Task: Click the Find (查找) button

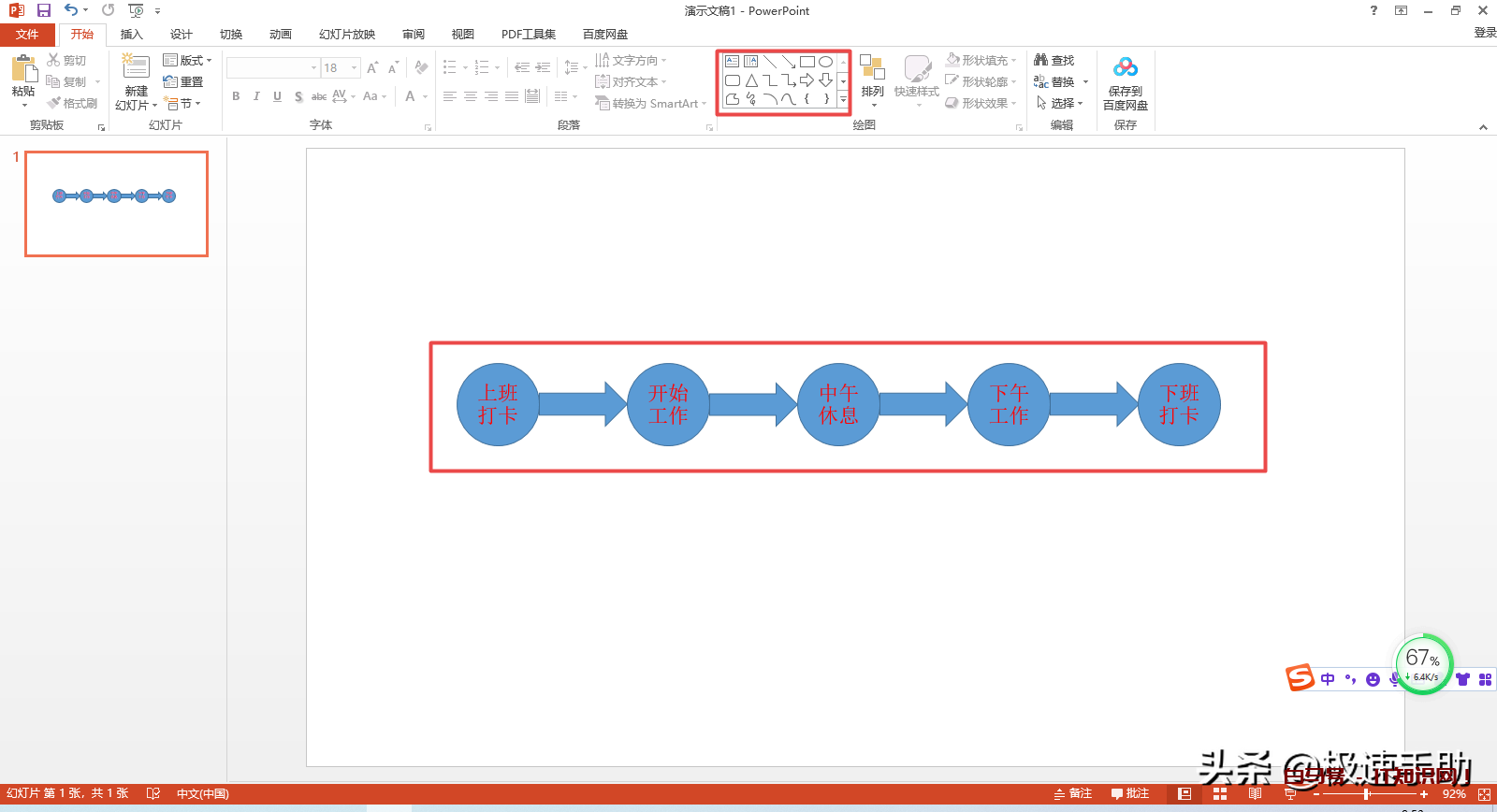Action: [x=1054, y=60]
